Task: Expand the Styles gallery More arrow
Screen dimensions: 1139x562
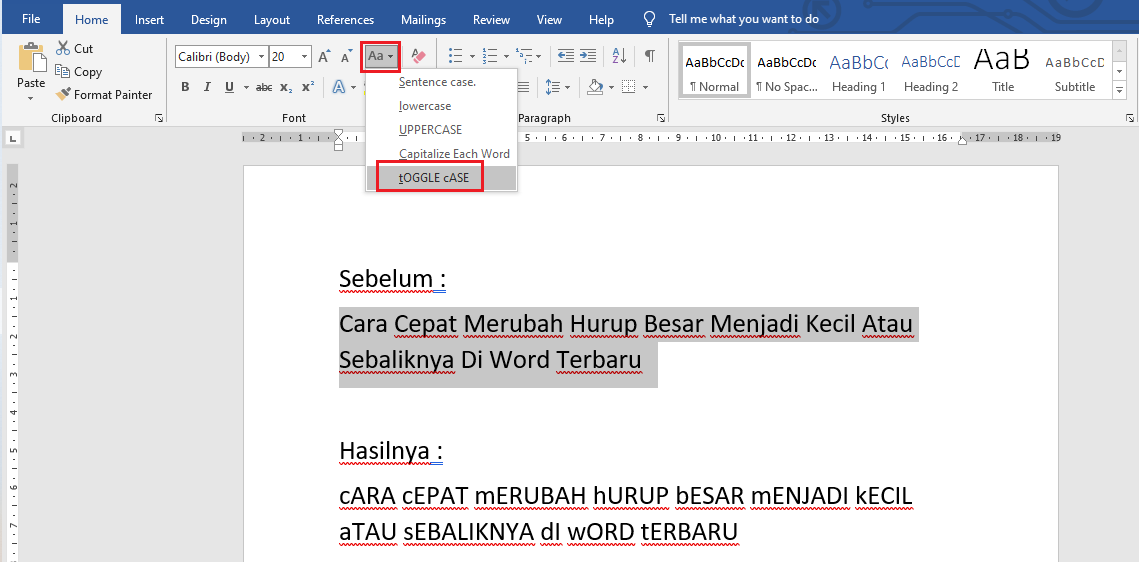Action: point(1119,90)
